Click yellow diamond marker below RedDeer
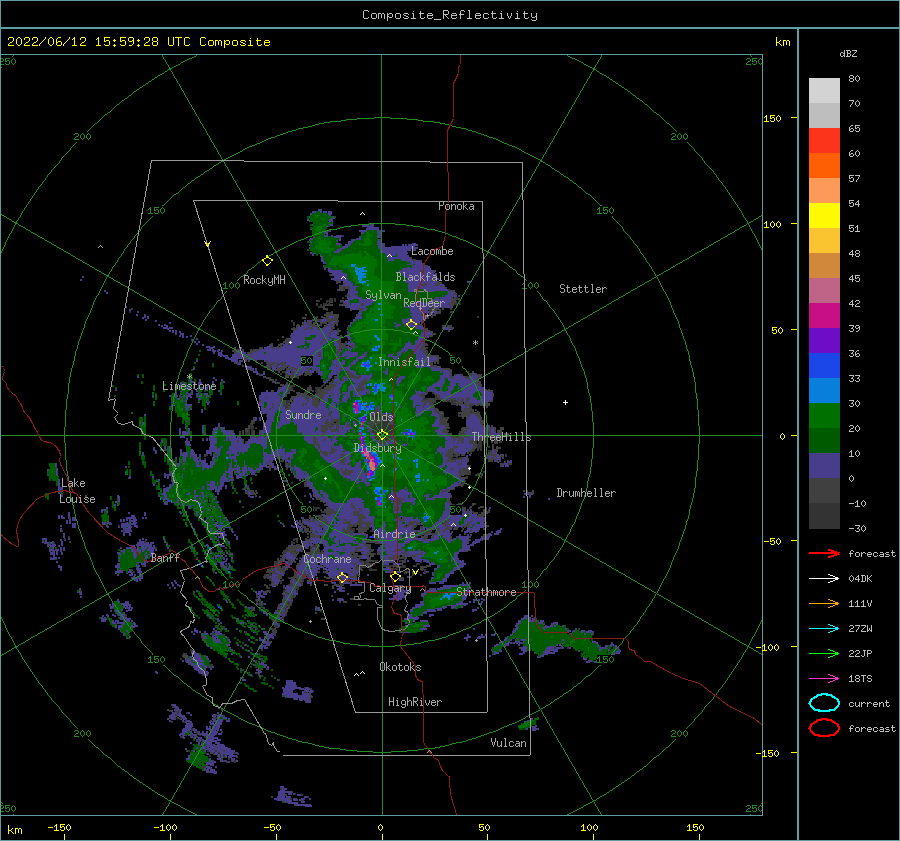This screenshot has height=841, width=900. click(x=411, y=325)
